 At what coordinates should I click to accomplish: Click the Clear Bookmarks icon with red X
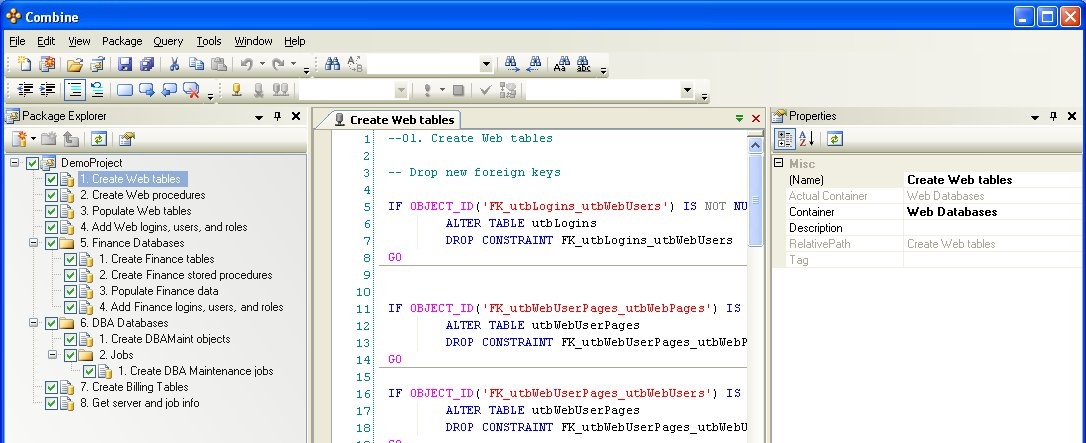[x=191, y=90]
